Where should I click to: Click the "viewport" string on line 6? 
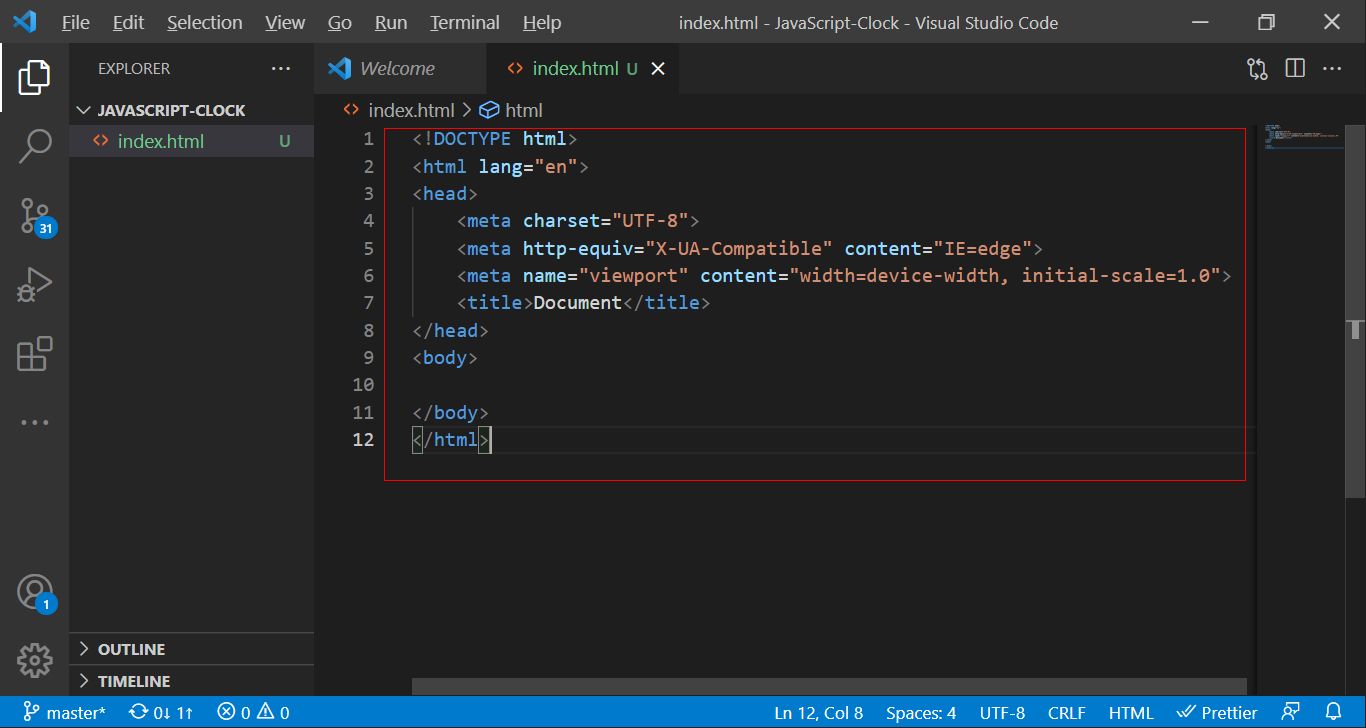(634, 276)
